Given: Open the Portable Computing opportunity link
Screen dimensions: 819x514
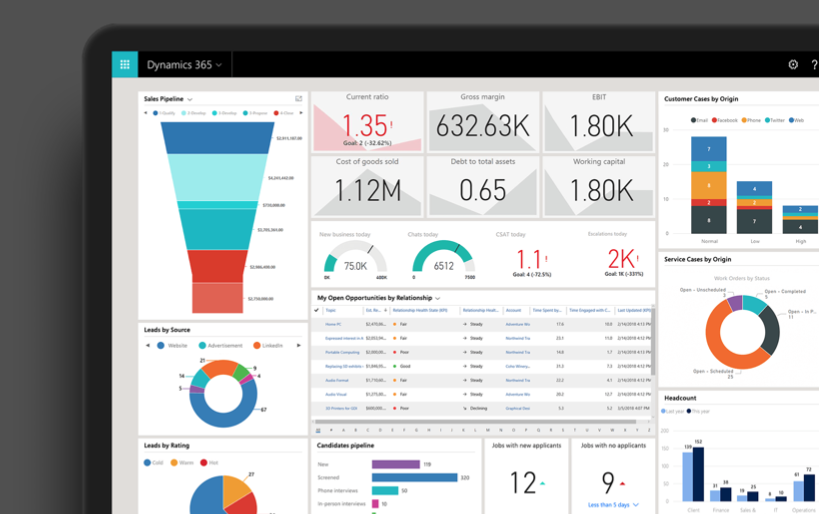Looking at the screenshot, I should point(342,352).
